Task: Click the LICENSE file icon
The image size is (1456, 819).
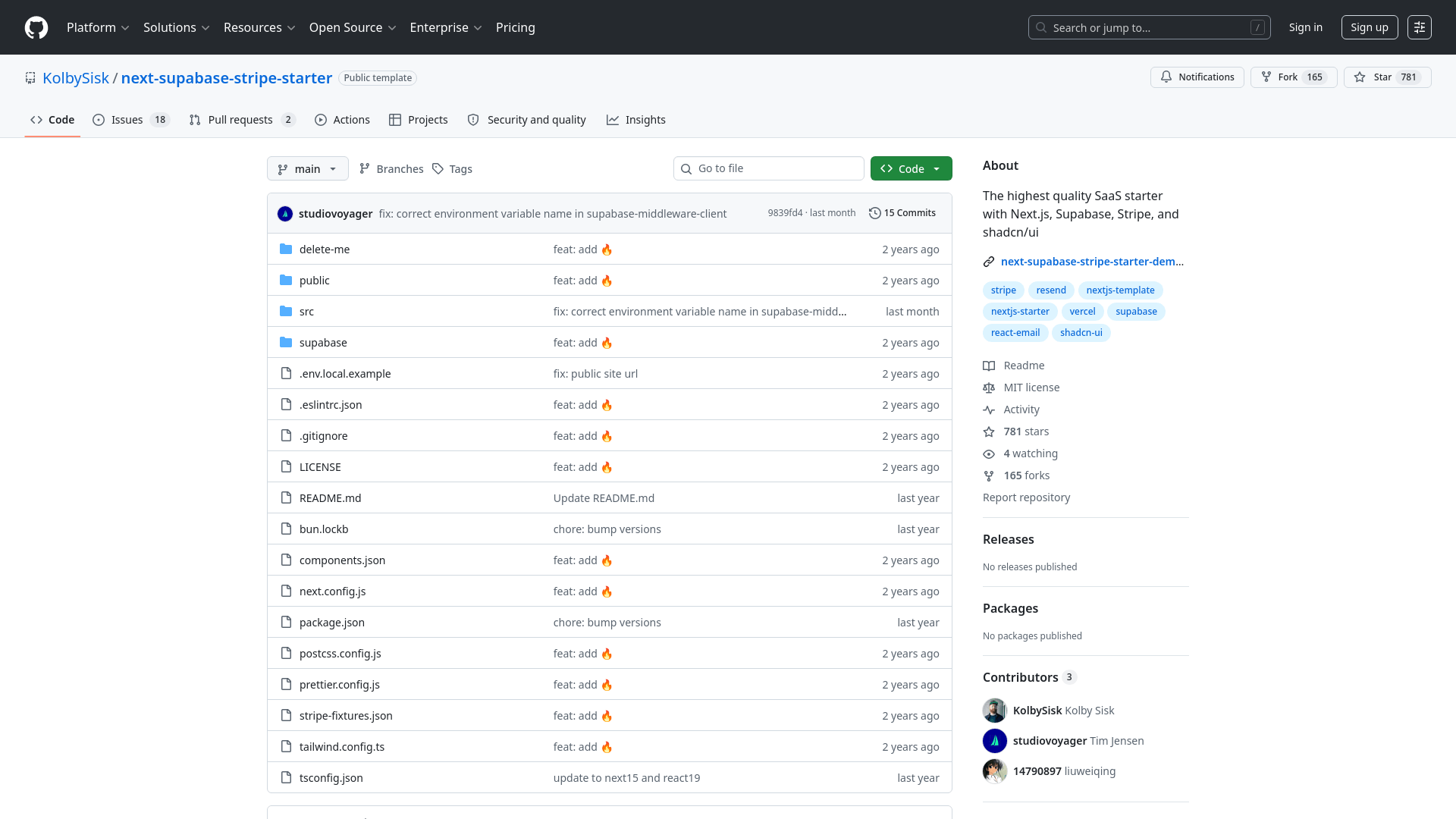Action: click(286, 467)
